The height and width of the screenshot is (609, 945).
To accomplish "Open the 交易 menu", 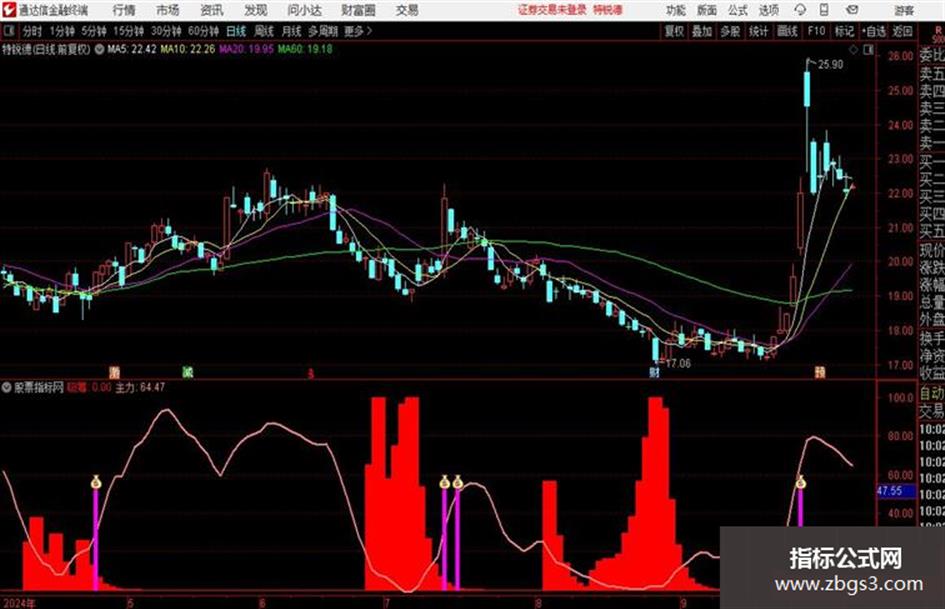I will tap(407, 10).
